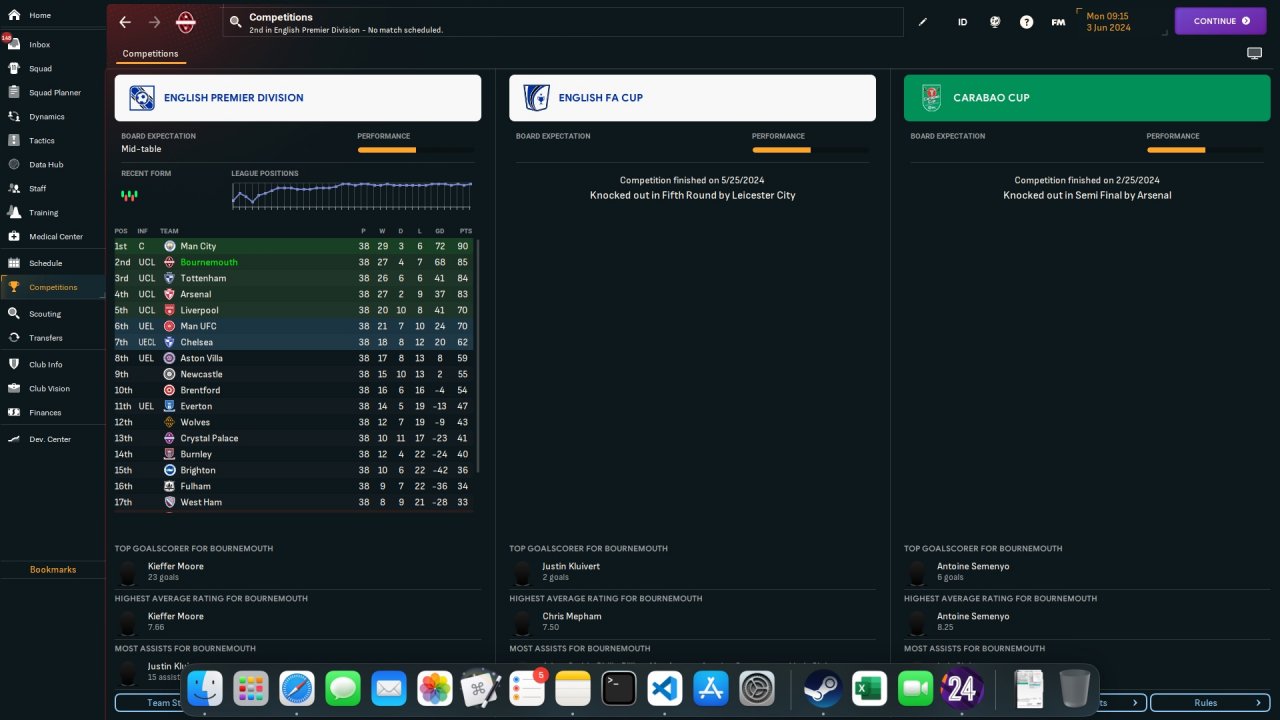1280x720 pixels.
Task: Open Data Hub in the sidebar
Action: coord(53,165)
